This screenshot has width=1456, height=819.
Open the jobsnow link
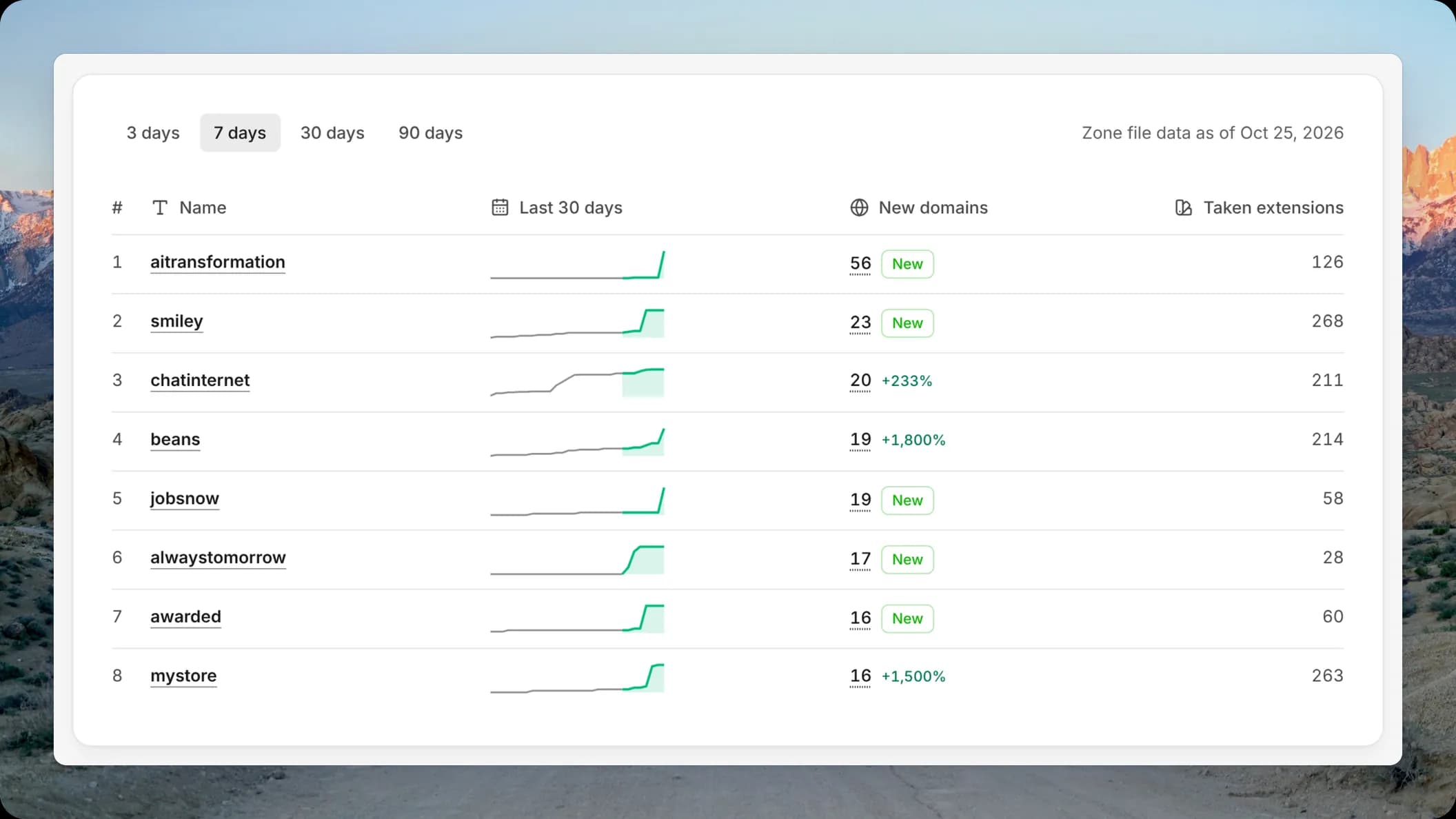[x=185, y=498]
